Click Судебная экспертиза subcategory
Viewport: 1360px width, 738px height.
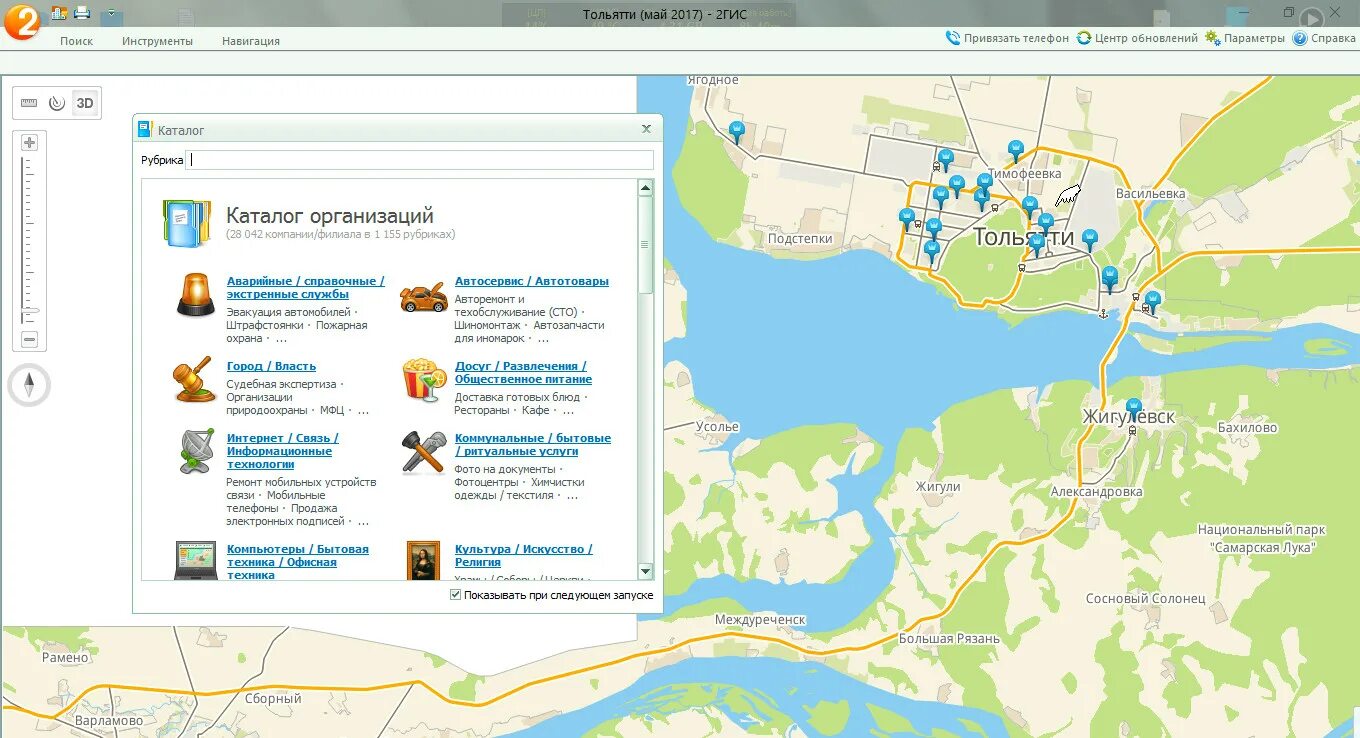(280, 384)
